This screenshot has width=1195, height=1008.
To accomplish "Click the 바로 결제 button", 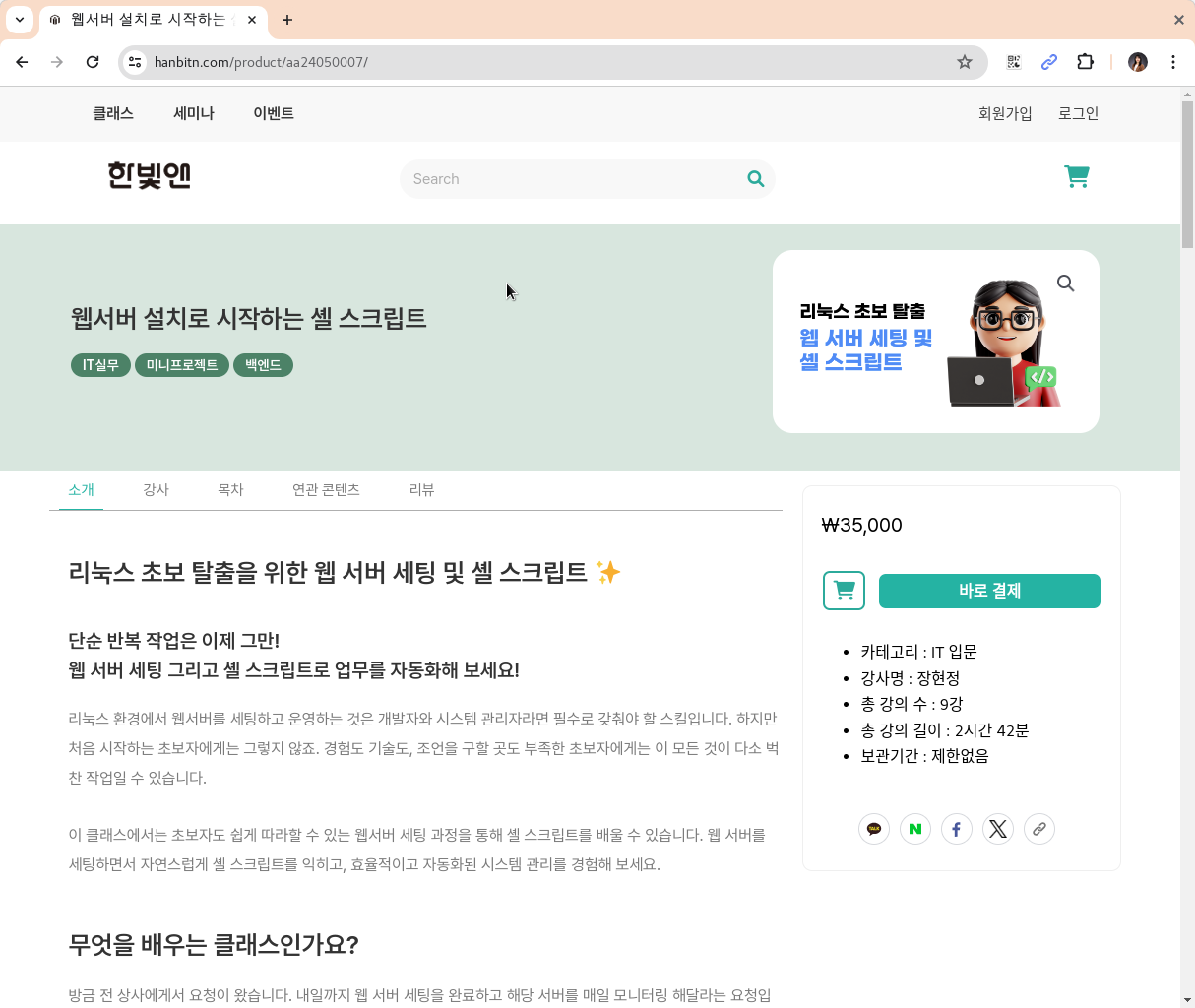I will coord(989,591).
